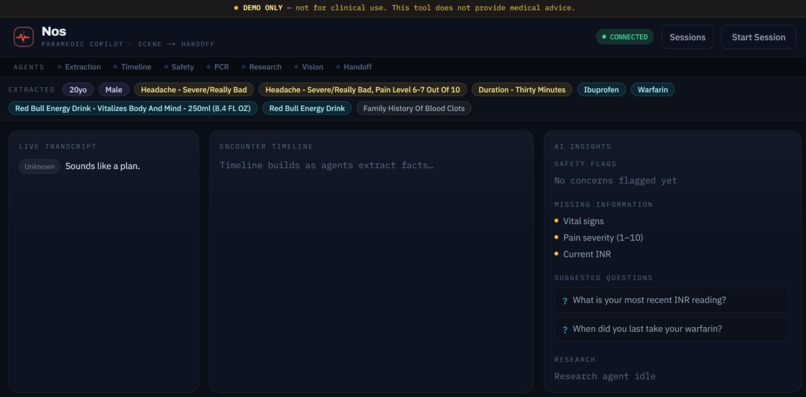The height and width of the screenshot is (397, 806).
Task: Click the question mark icon beside warfarin question
Action: [565, 330]
